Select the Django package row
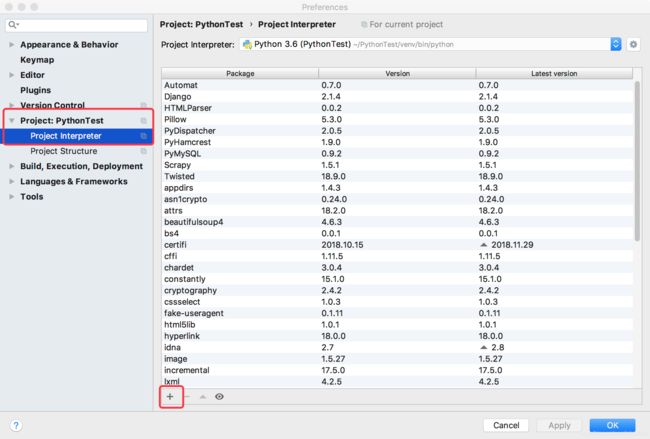 (397, 97)
